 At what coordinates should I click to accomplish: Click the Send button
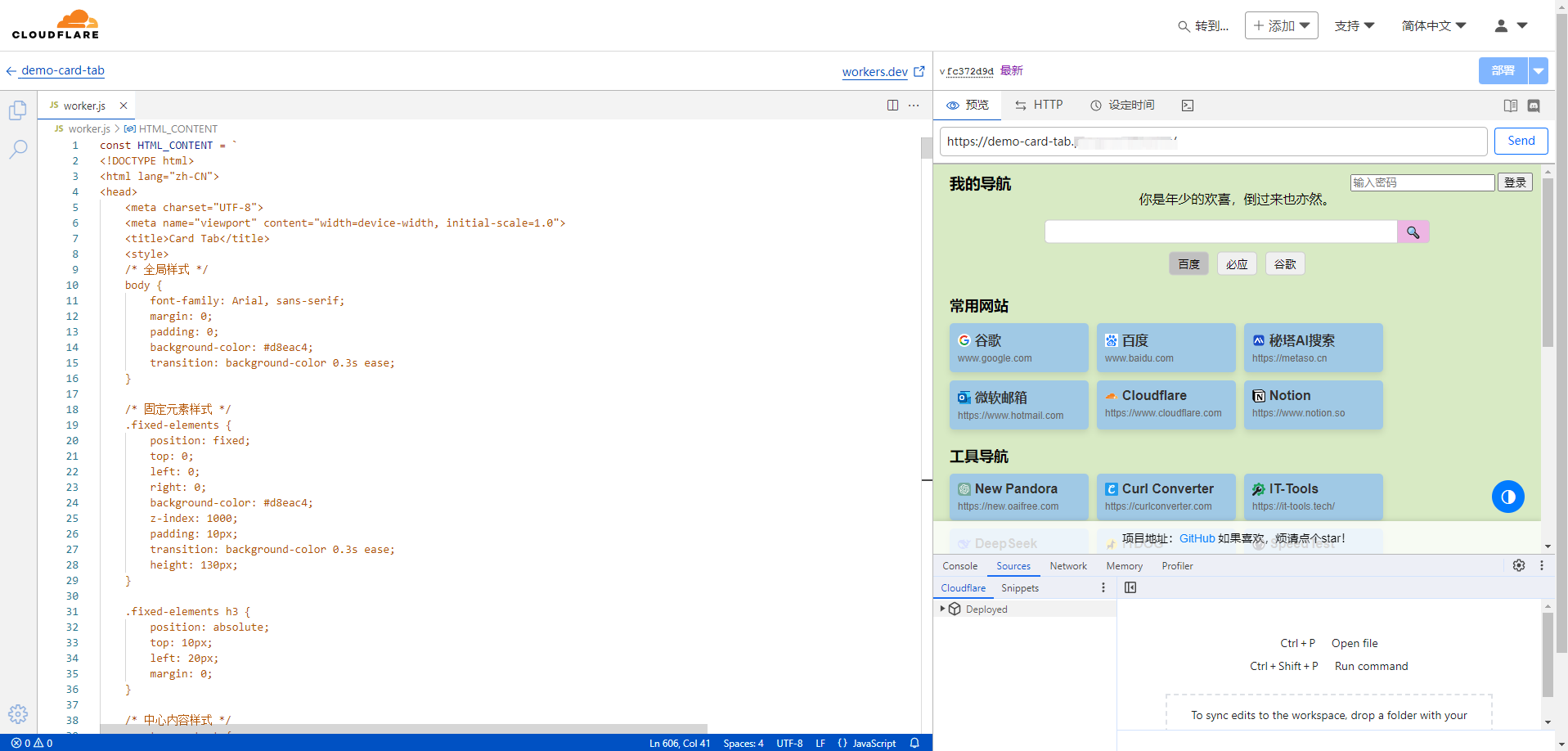[1521, 141]
